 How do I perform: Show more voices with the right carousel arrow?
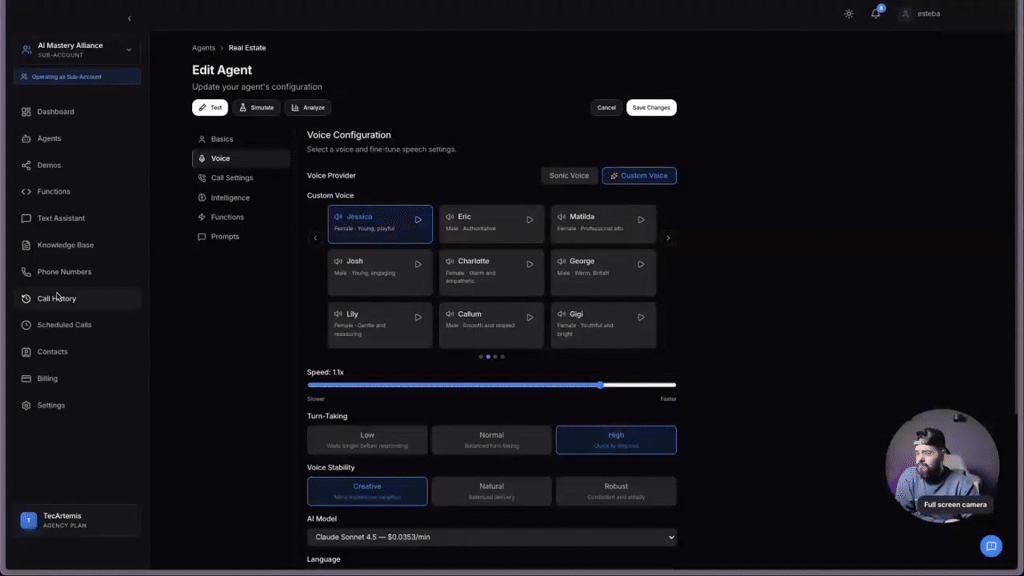click(668, 238)
